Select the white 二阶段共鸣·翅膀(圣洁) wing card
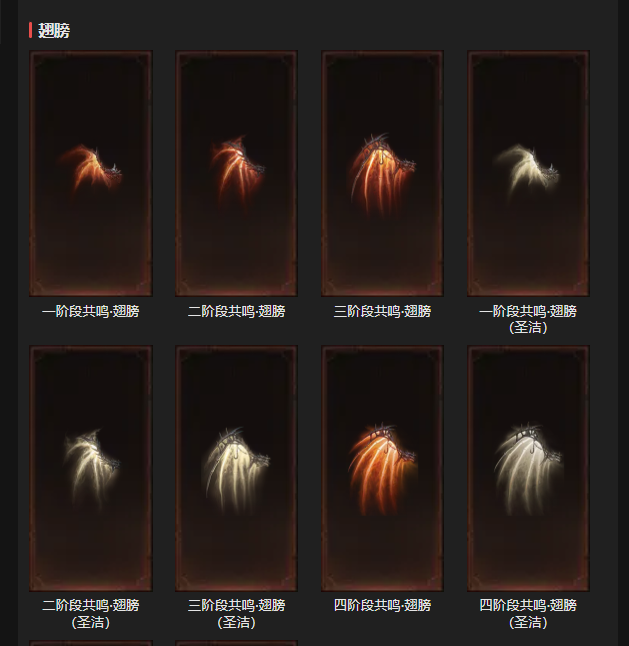The height and width of the screenshot is (646, 629). pos(91,468)
